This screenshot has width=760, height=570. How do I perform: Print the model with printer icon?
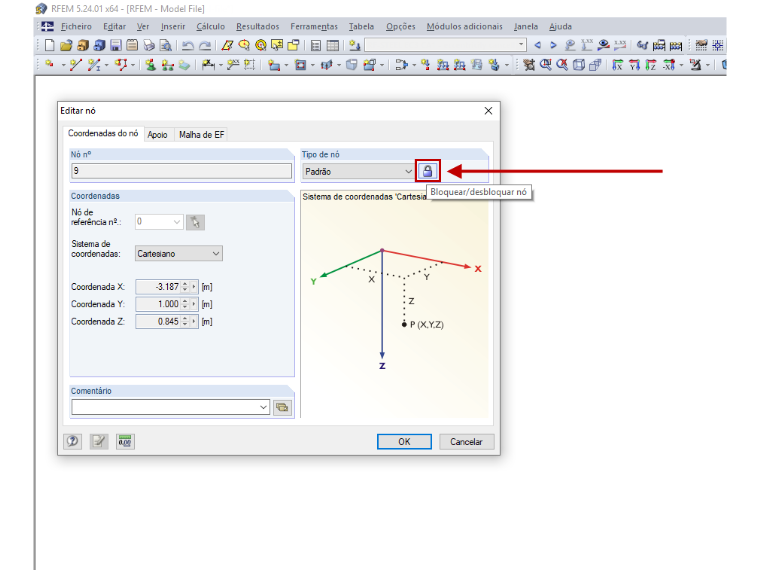(149, 46)
